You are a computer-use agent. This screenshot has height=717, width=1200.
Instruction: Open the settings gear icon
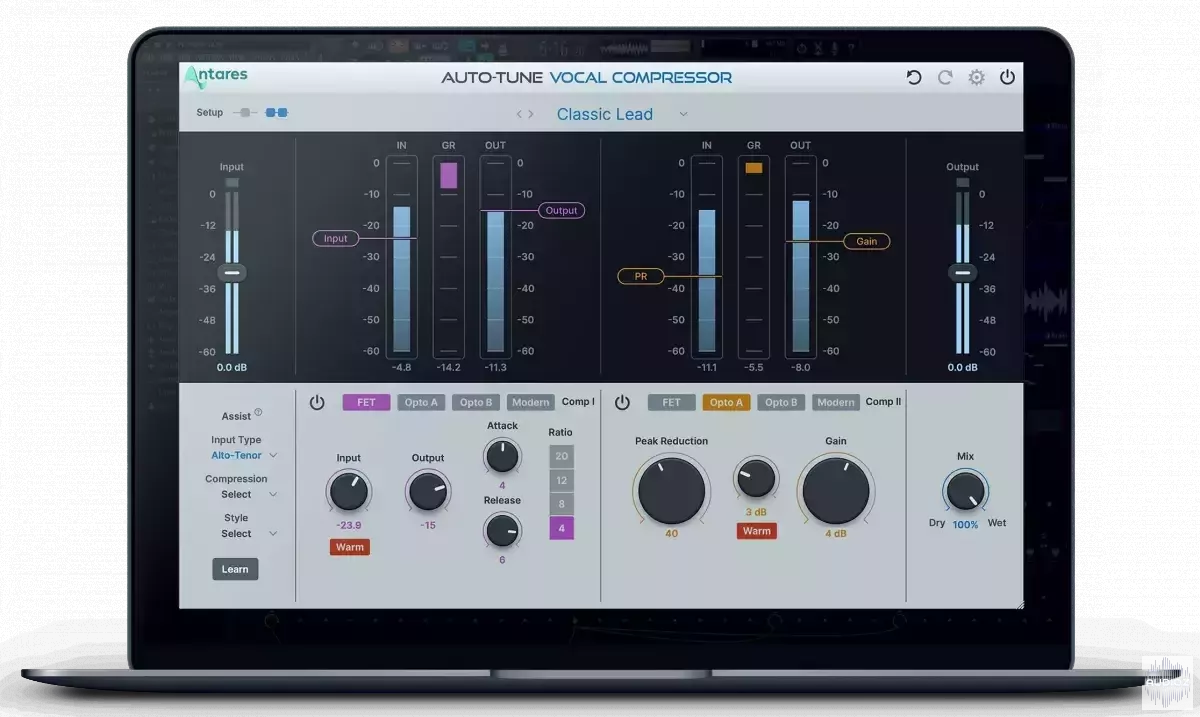pos(976,78)
